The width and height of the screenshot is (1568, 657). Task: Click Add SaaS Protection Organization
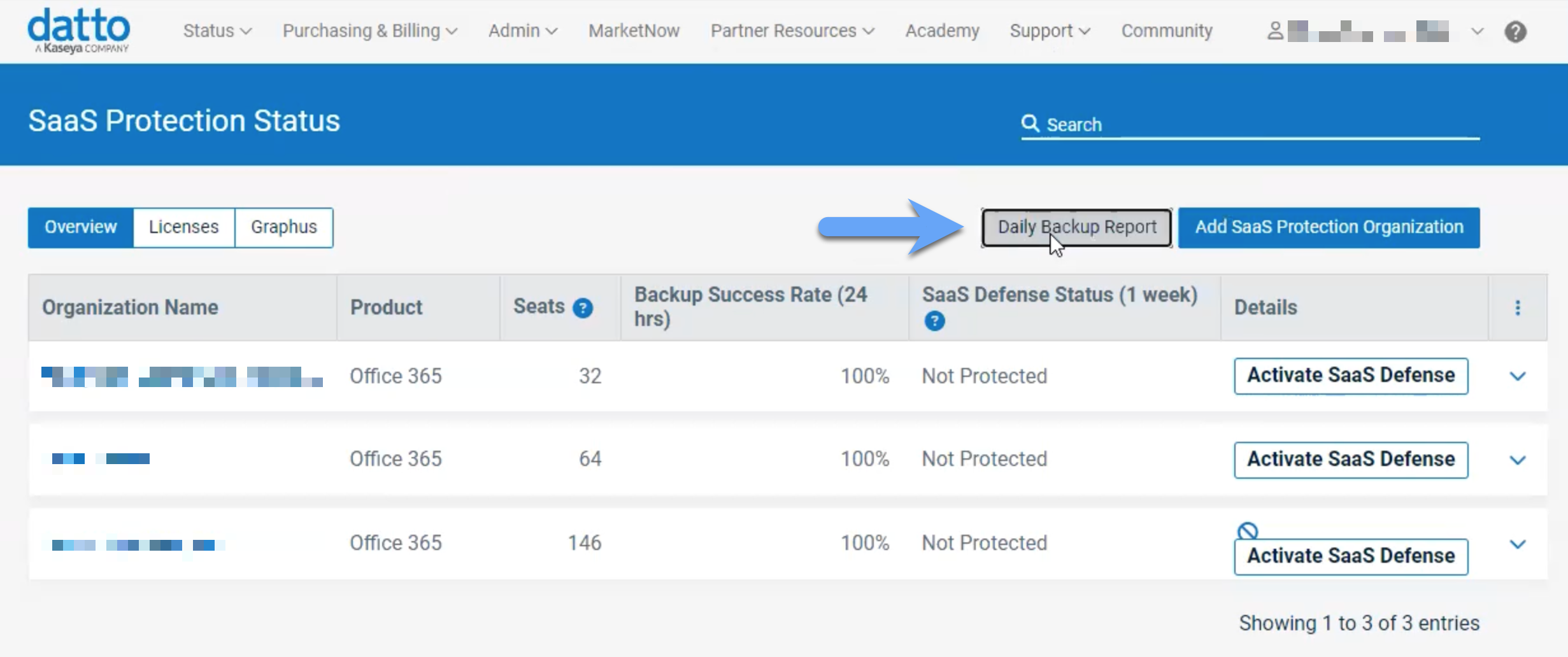(1329, 227)
